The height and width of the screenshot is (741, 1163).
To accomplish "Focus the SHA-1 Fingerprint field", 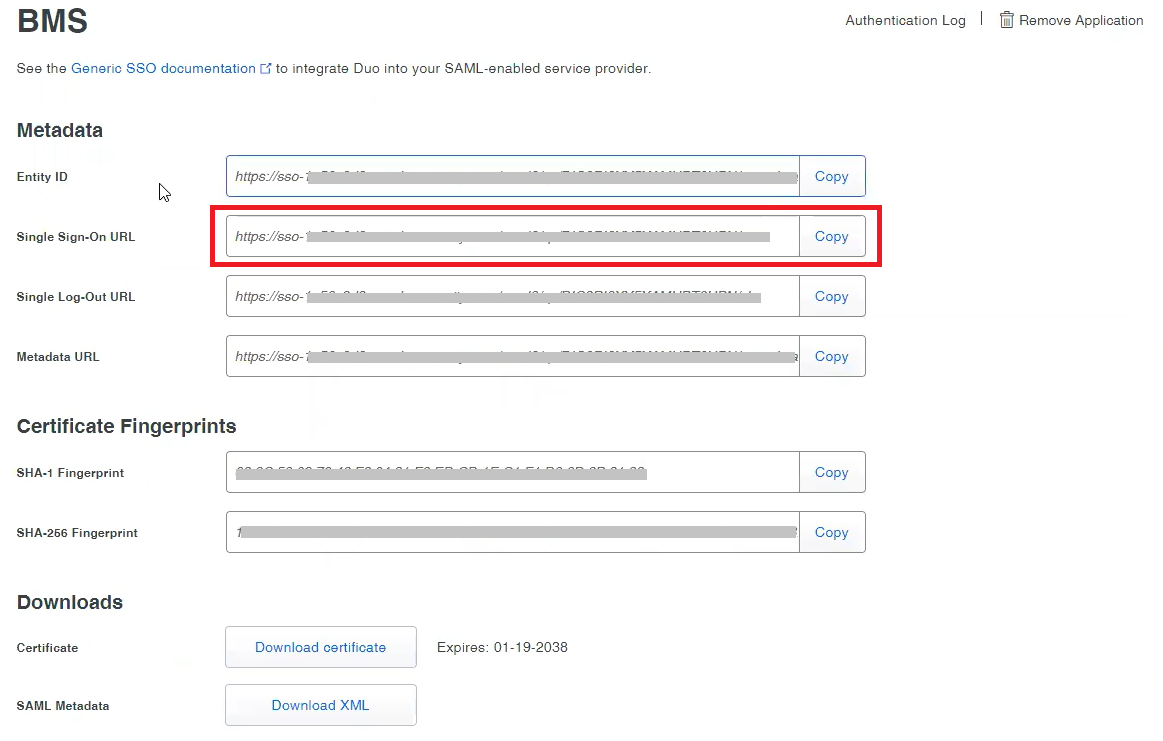I will [512, 473].
